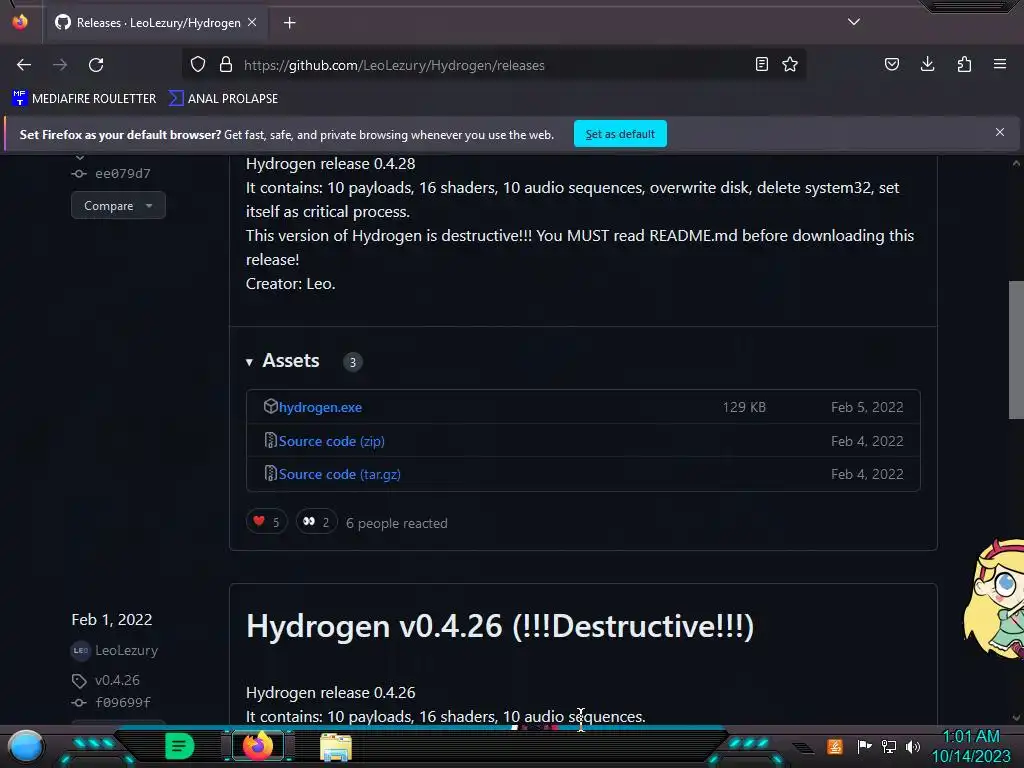The image size is (1024, 768).
Task: Toggle reader view icon in address bar
Action: click(761, 65)
